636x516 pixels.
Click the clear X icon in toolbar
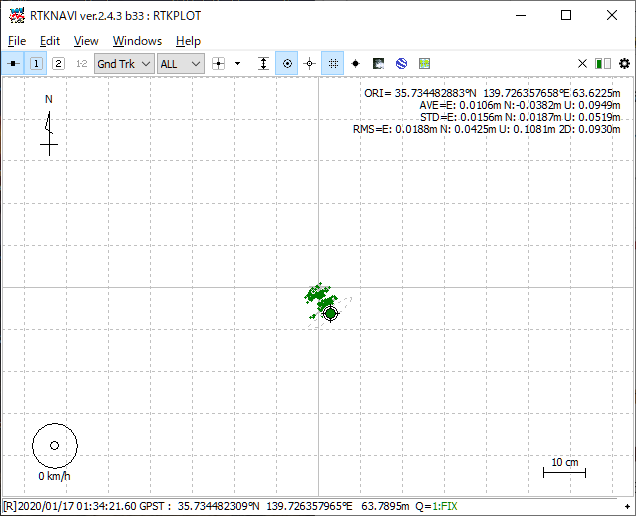tap(582, 63)
